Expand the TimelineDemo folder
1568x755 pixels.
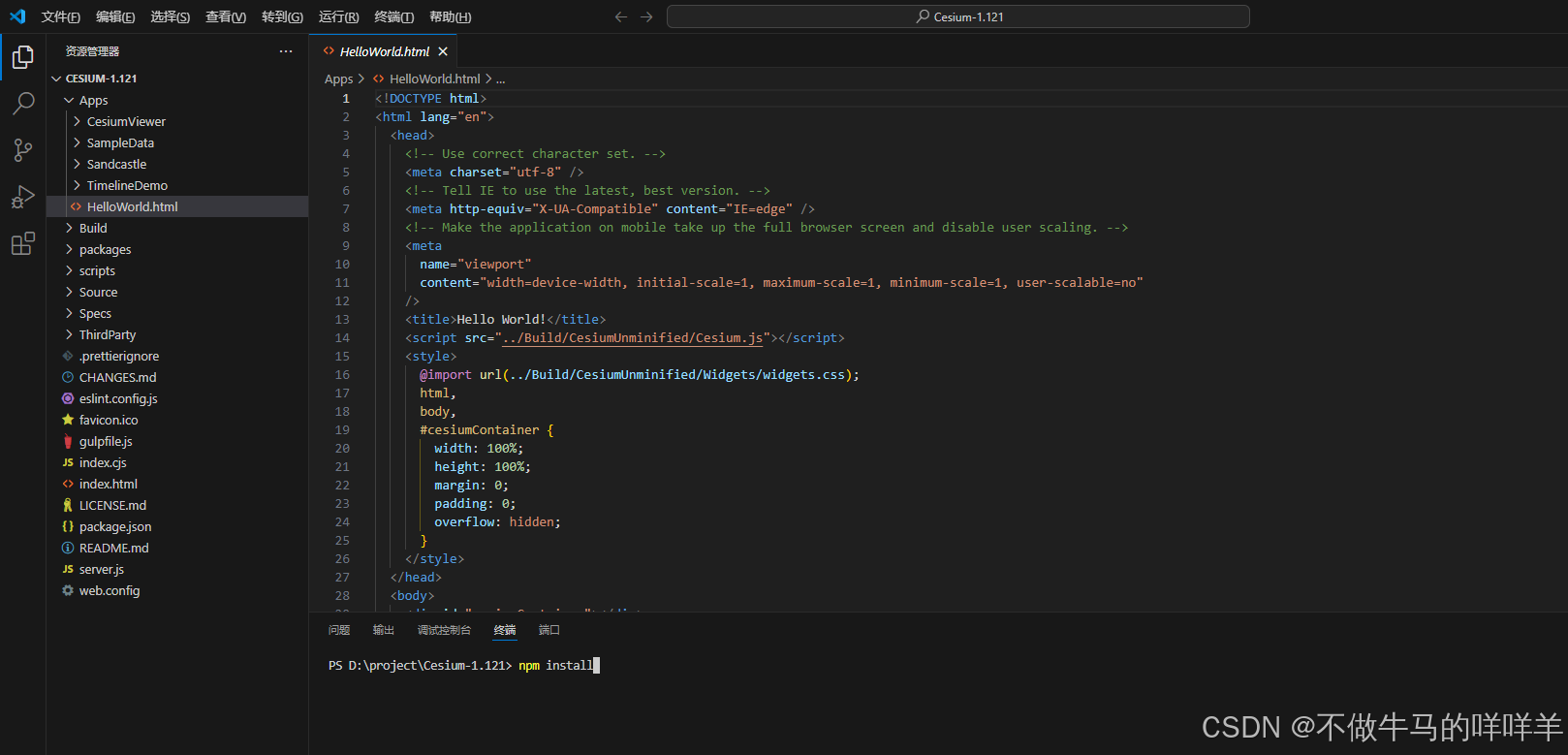point(77,185)
